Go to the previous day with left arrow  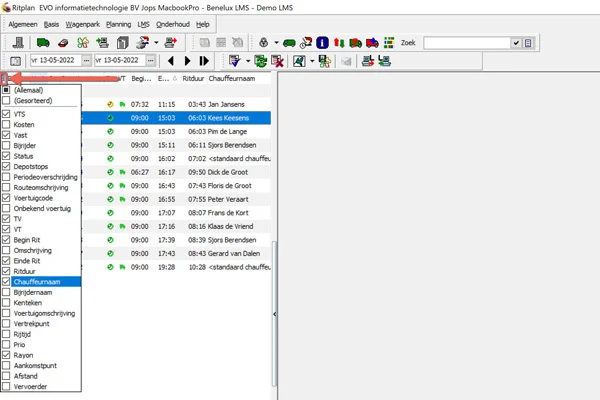click(x=170, y=61)
